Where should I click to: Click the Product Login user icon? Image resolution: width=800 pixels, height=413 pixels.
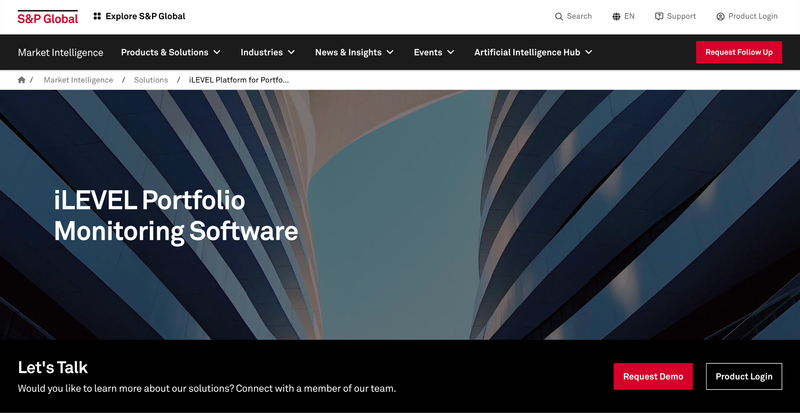coord(720,16)
